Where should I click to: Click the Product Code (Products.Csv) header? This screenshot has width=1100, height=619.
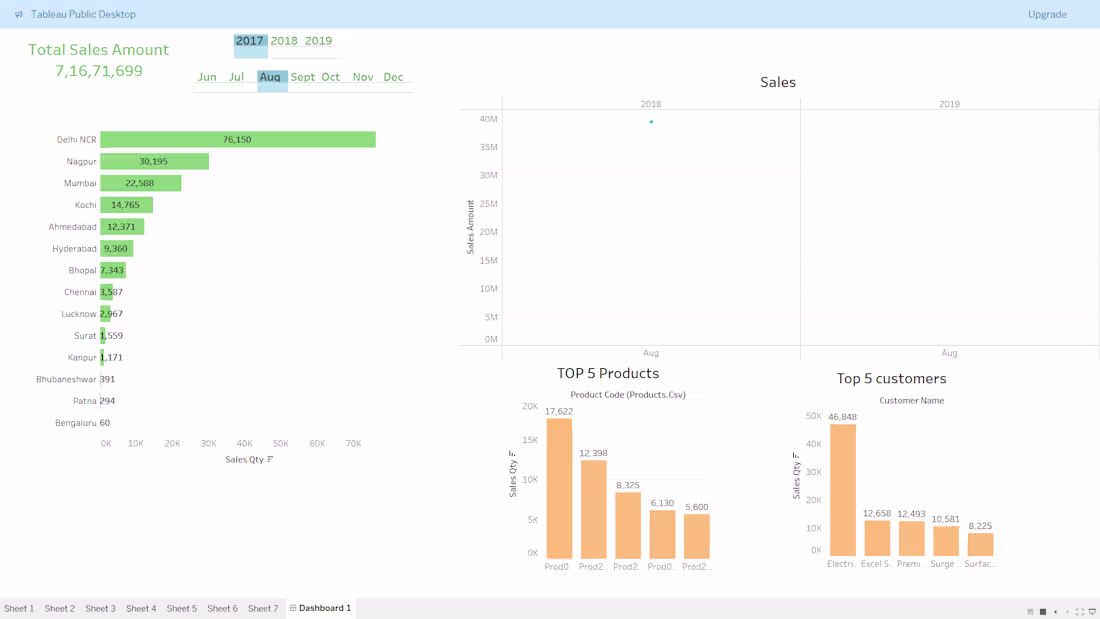pyautogui.click(x=628, y=394)
